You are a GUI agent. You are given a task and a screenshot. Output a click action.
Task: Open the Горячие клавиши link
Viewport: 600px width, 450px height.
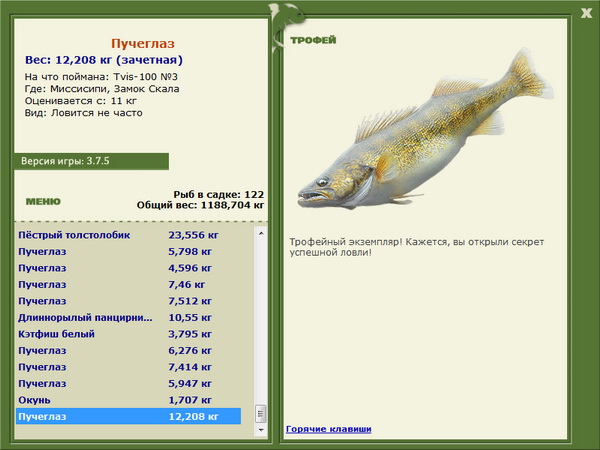click(328, 429)
